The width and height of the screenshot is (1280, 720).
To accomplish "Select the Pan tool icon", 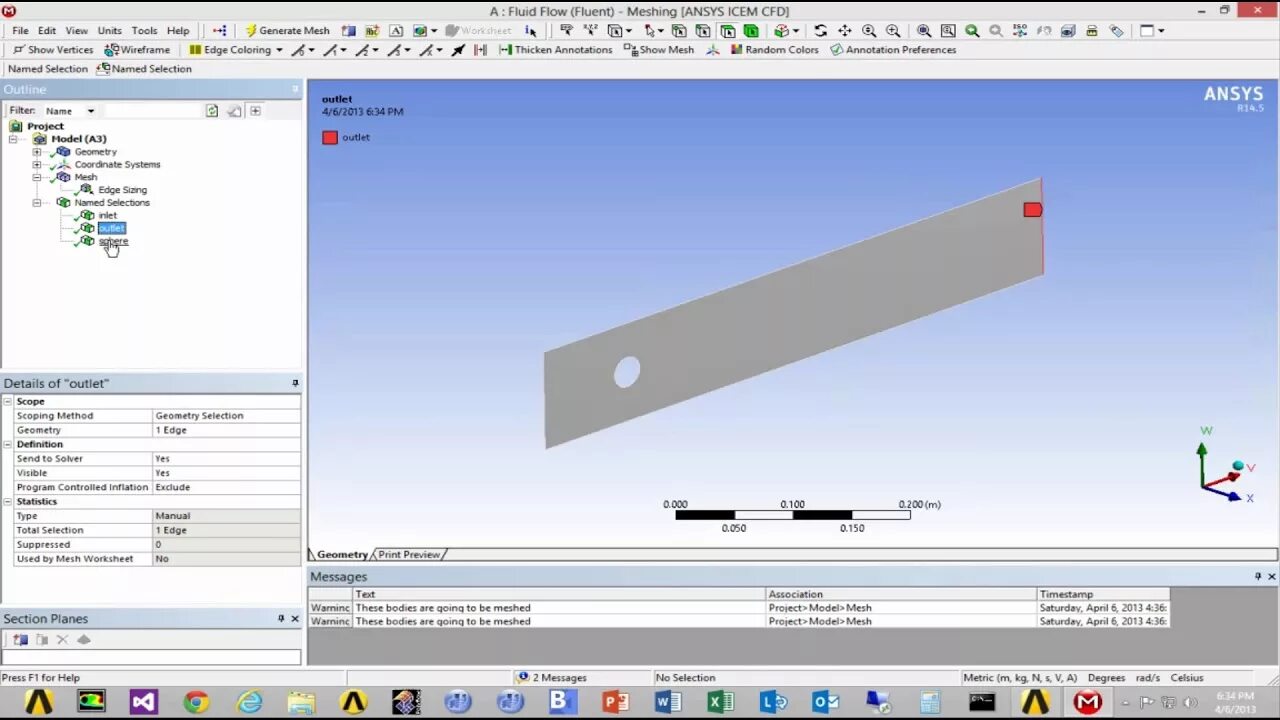I will (x=844, y=30).
